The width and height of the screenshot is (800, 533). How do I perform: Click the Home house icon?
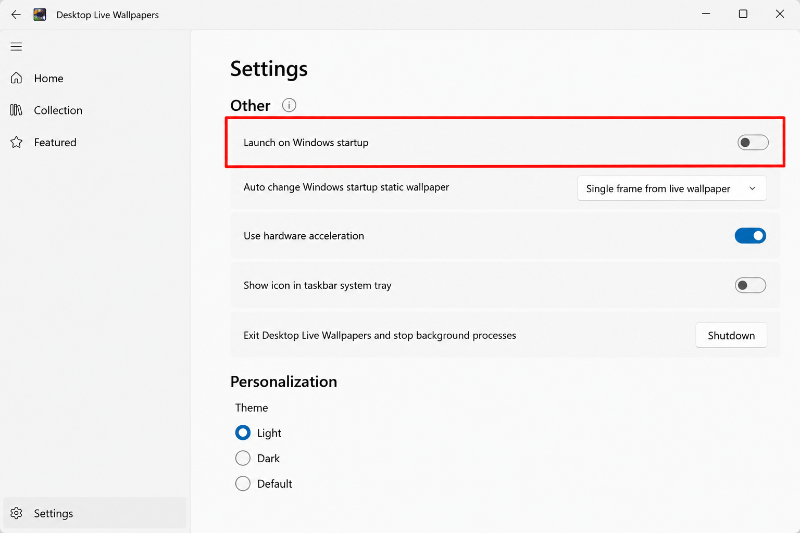click(x=16, y=78)
